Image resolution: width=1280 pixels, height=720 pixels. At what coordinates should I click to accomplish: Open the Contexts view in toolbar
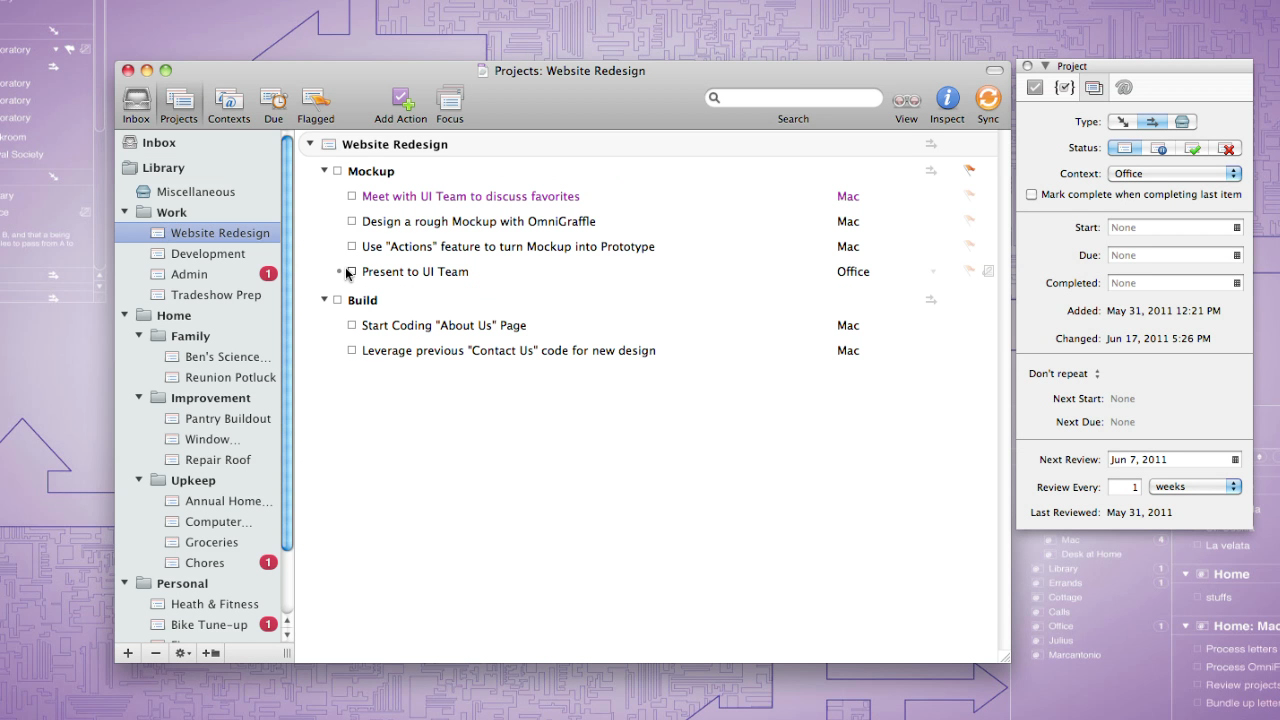pos(229,104)
